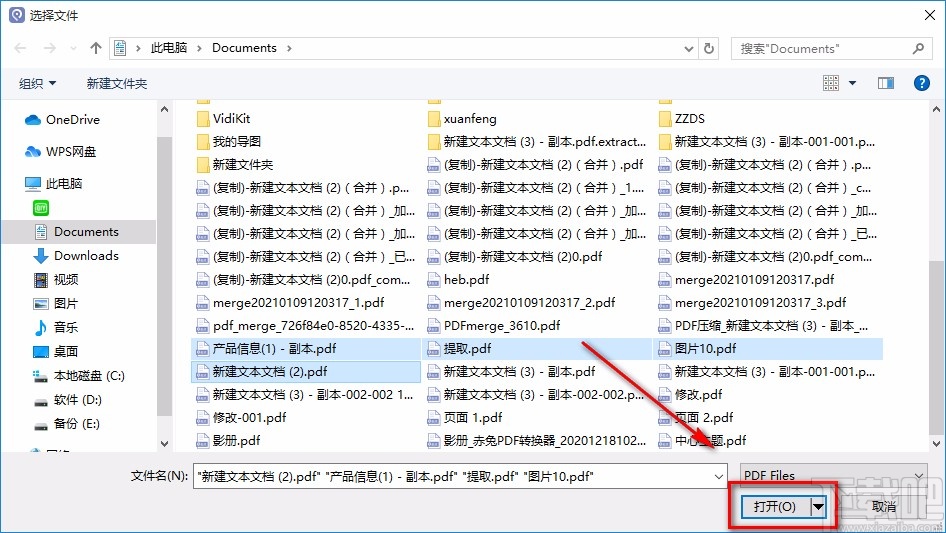
Task: Click Documents in the address breadcrumb
Action: 244,48
